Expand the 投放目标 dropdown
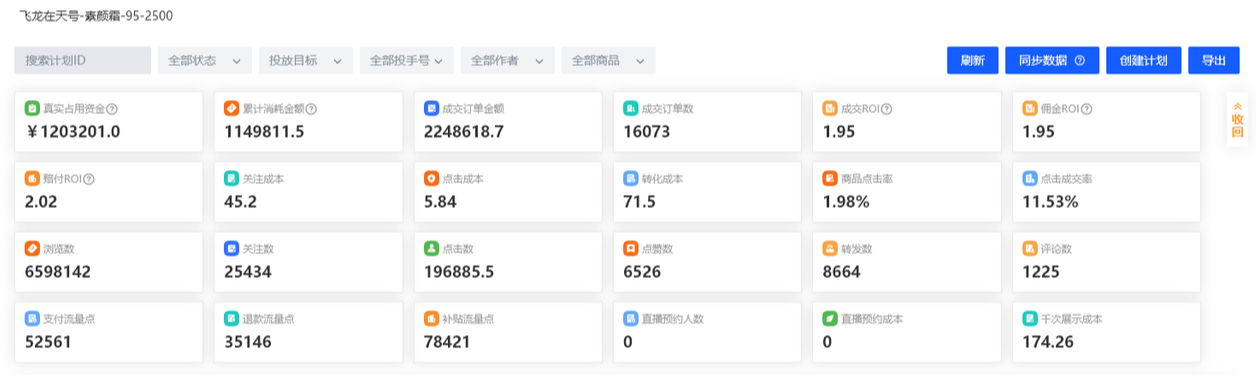The height and width of the screenshot is (375, 1256). click(306, 60)
